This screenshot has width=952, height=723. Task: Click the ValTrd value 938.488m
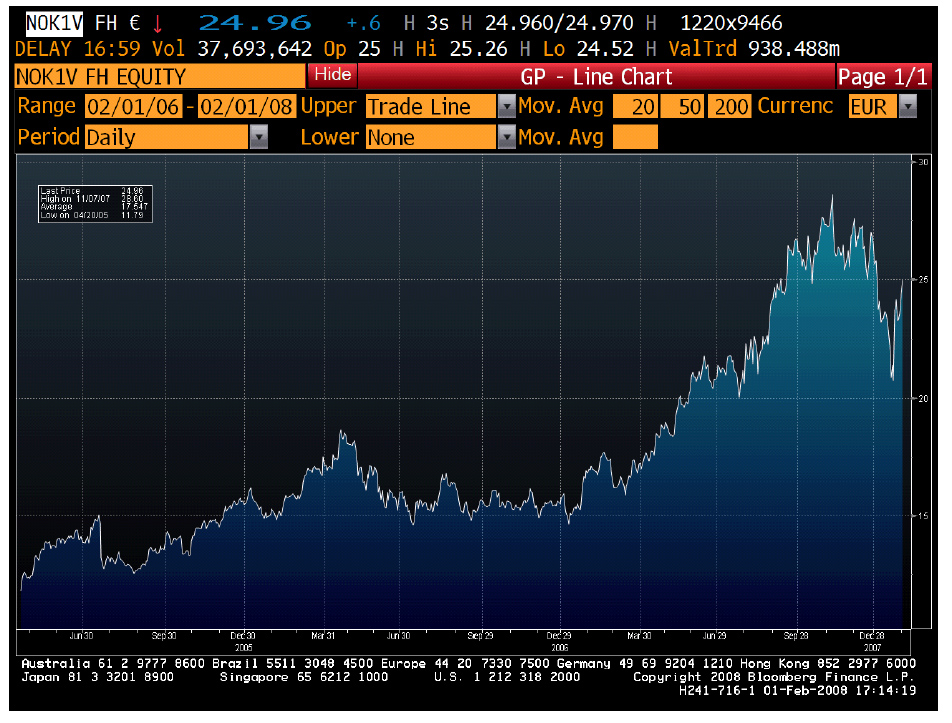pos(794,49)
